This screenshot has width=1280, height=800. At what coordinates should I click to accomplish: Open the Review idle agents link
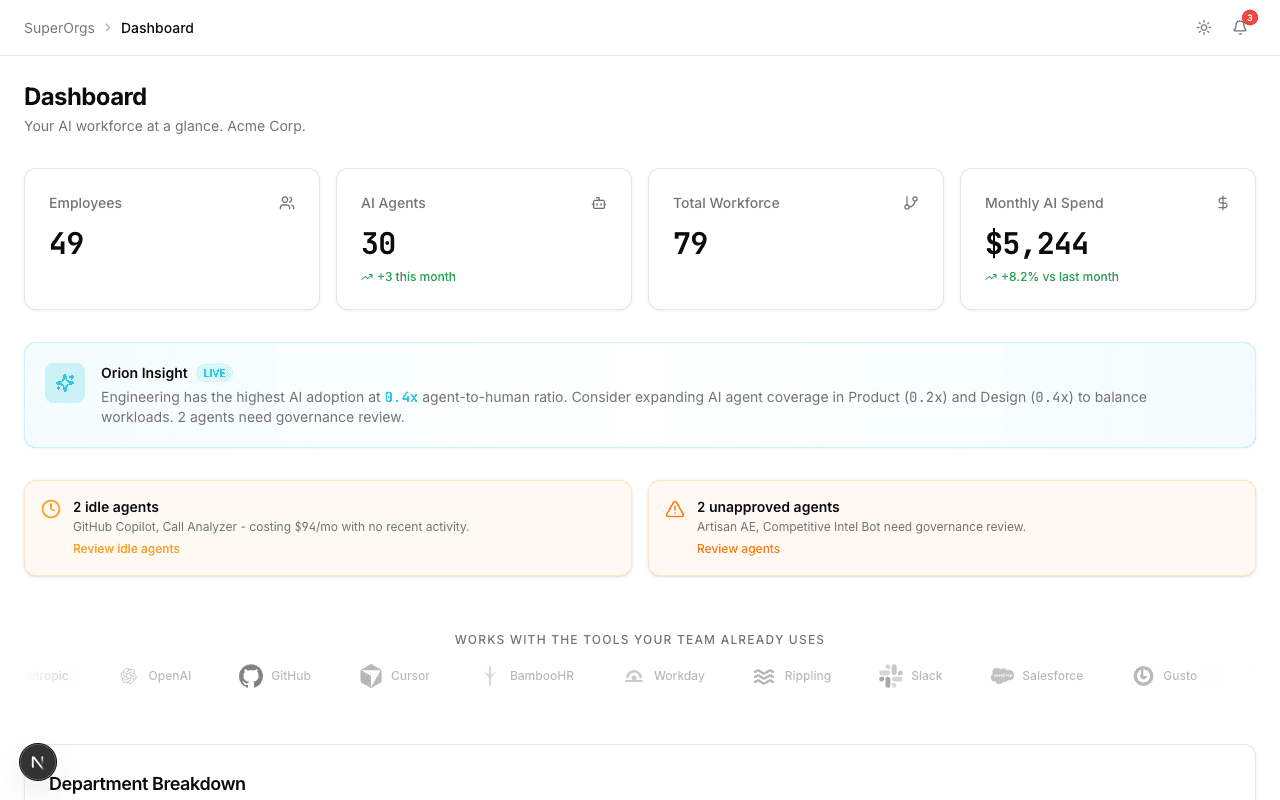pos(126,548)
